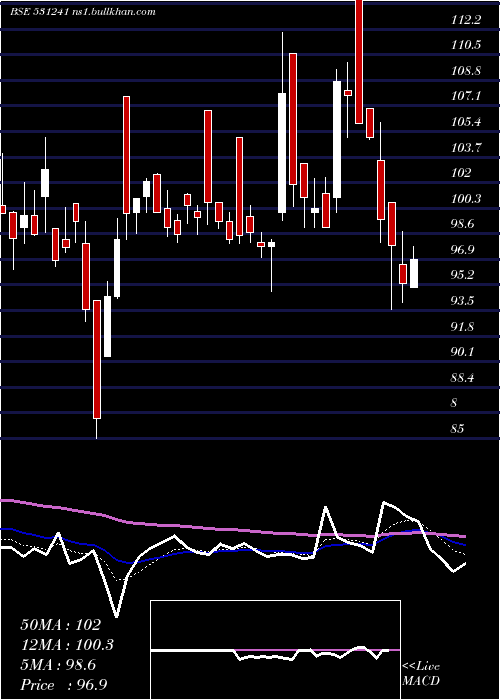
Task: Click the 105.4 price axis label
Action: point(466,122)
